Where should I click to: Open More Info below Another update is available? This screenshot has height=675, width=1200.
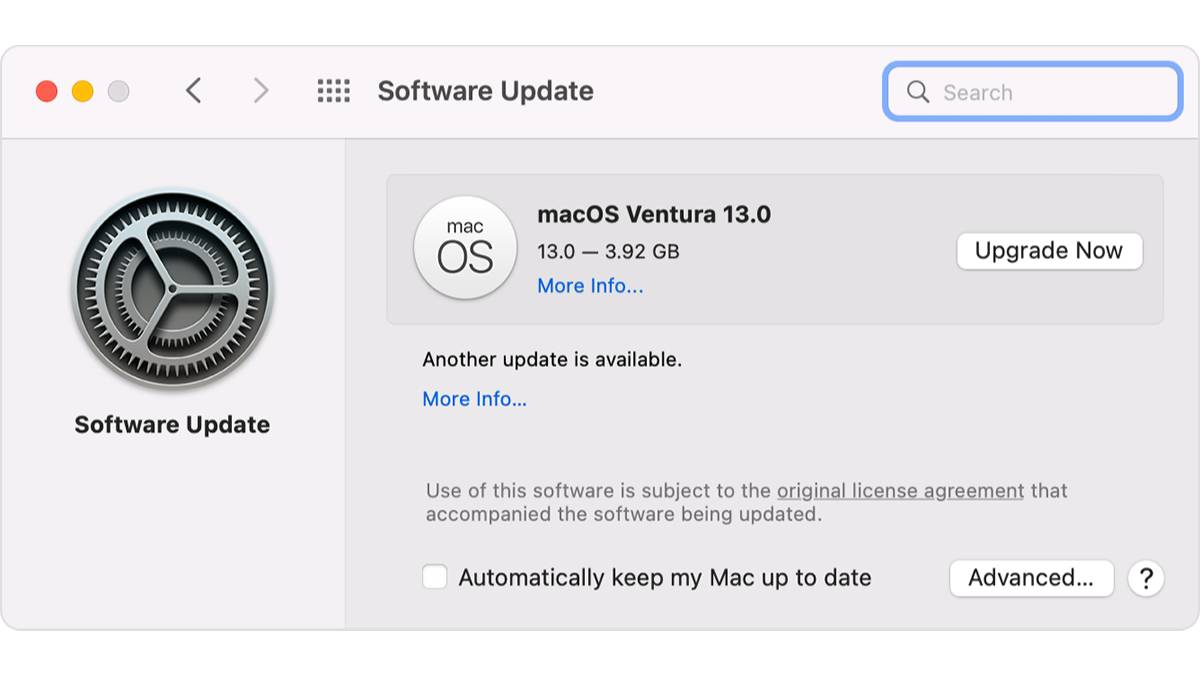click(474, 399)
